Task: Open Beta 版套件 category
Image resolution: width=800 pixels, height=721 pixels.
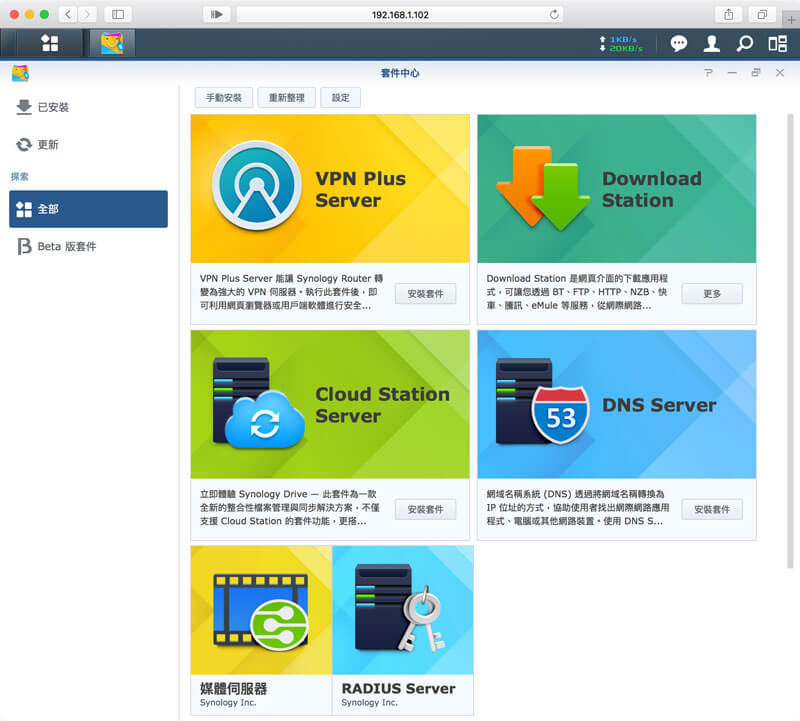Action: (x=66, y=246)
